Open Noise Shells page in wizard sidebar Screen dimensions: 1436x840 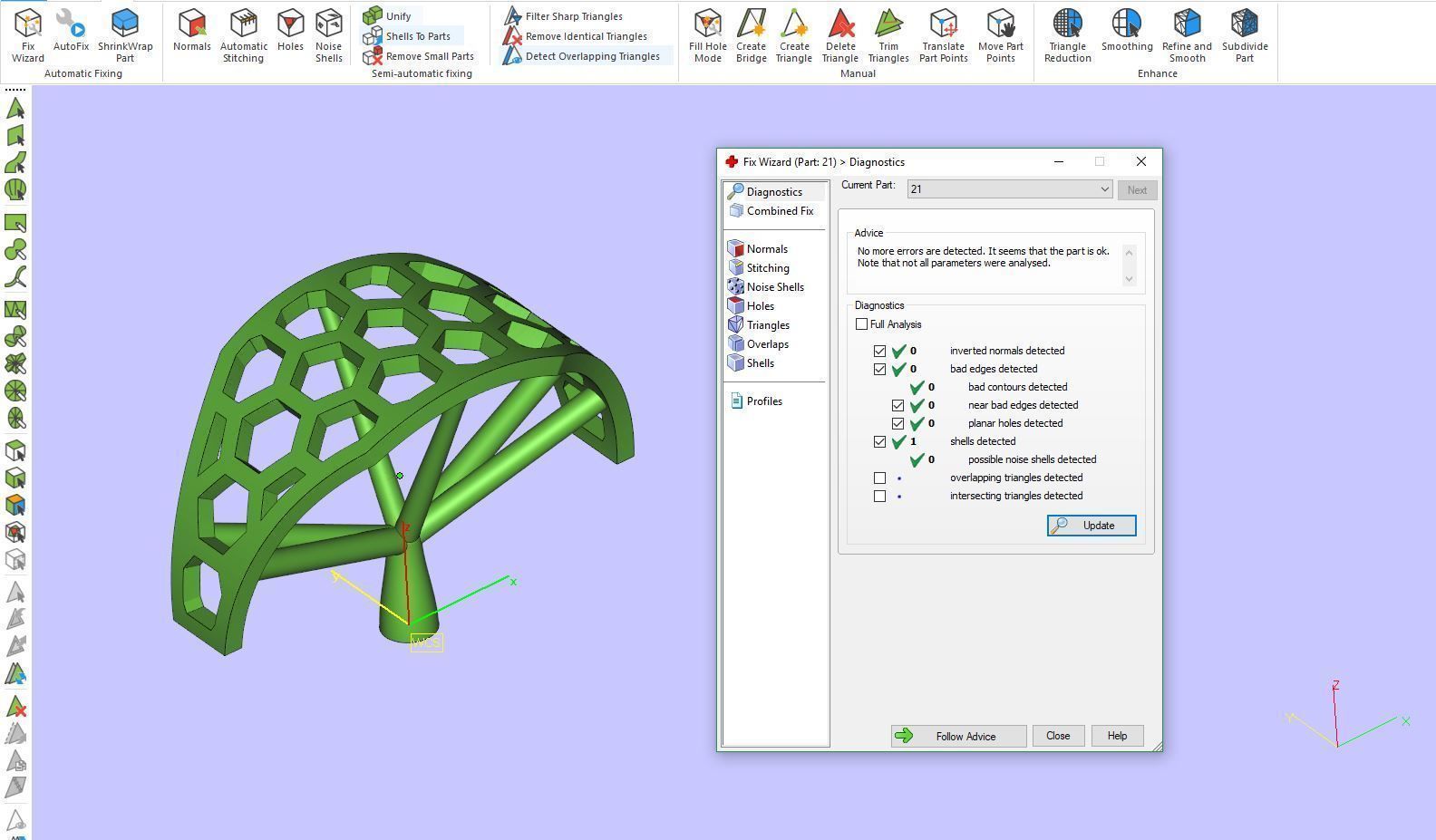pos(775,287)
